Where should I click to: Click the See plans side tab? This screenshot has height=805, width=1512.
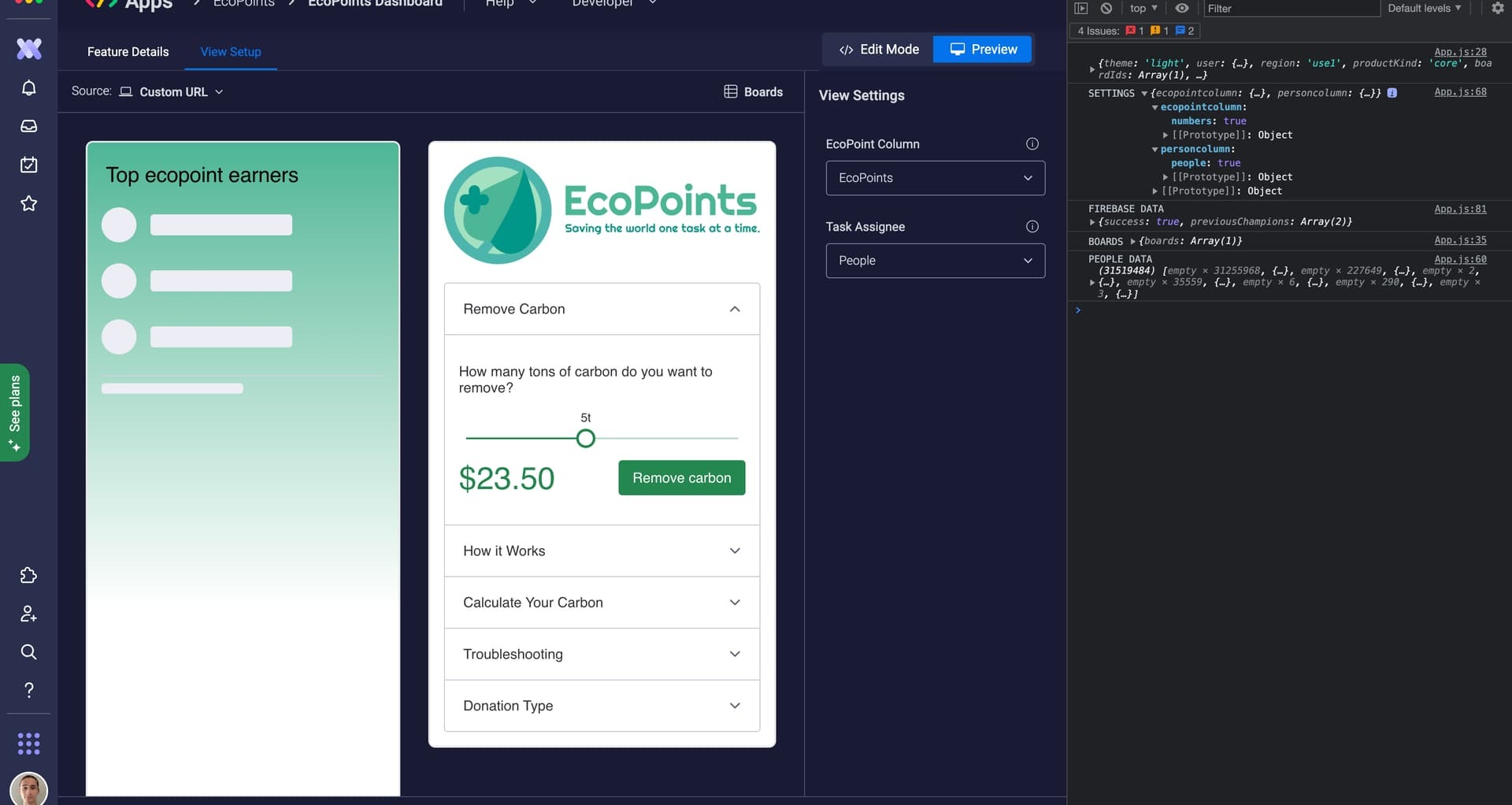(15, 412)
